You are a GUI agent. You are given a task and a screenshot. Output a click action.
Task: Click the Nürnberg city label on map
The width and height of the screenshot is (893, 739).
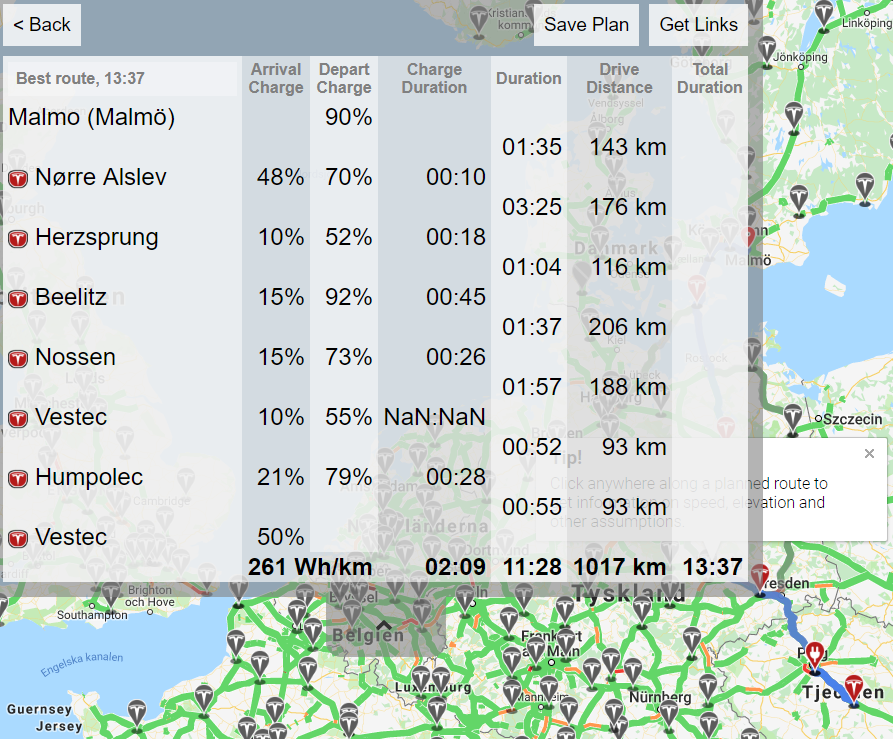[x=660, y=697]
